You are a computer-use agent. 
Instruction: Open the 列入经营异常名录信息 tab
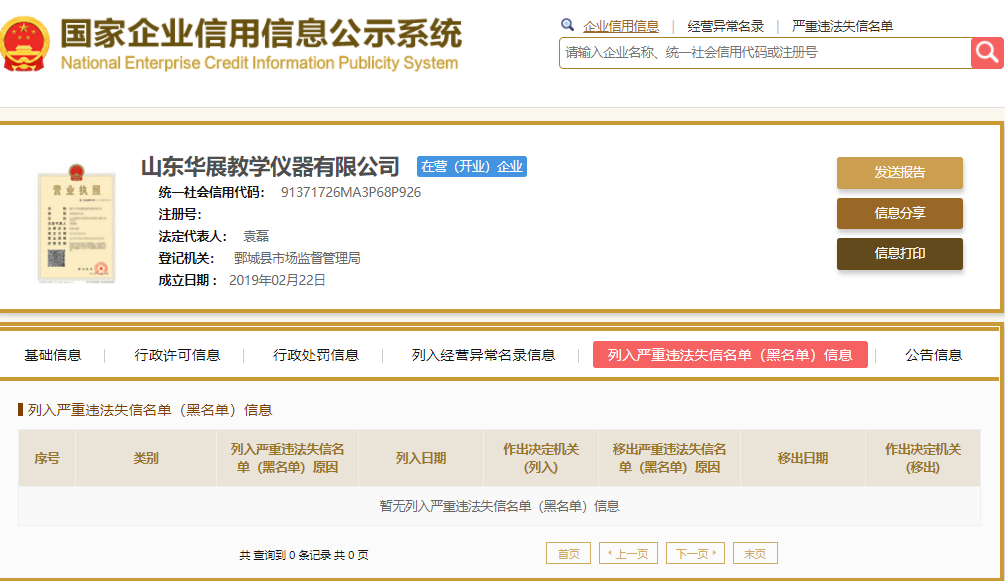(483, 355)
